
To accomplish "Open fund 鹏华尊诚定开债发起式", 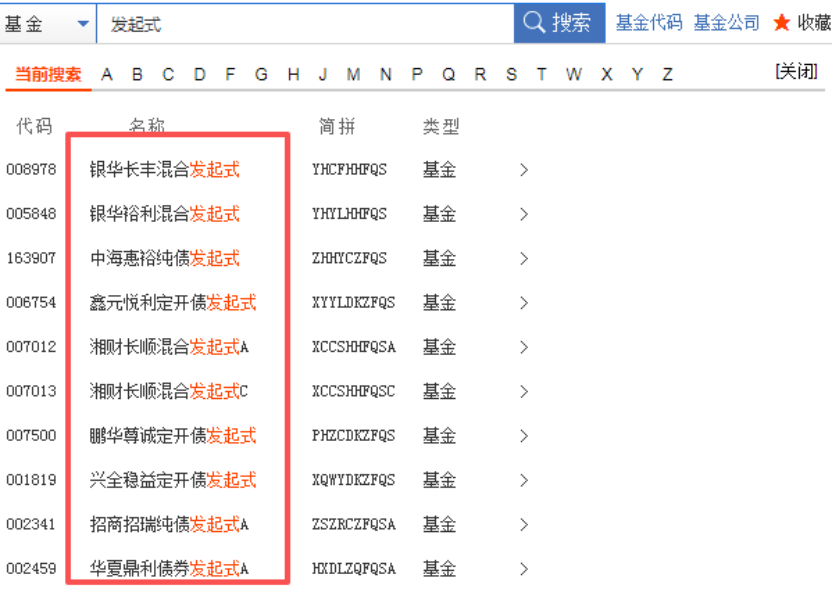I will point(173,436).
